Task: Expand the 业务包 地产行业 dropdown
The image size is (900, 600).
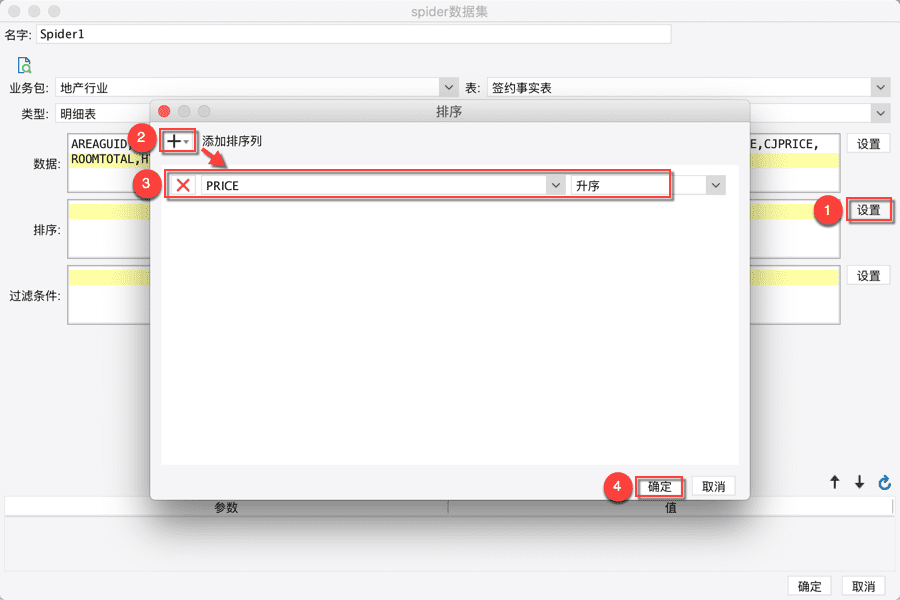Action: pyautogui.click(x=449, y=88)
